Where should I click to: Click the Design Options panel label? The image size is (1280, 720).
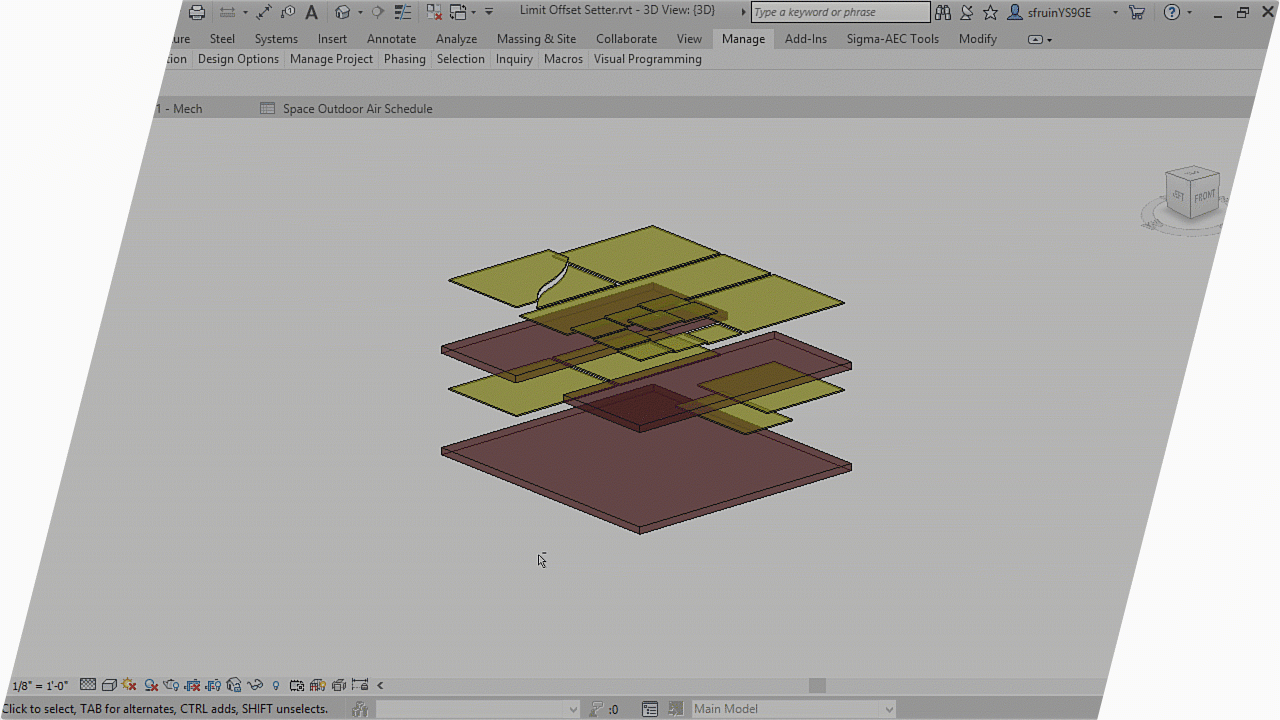coord(238,59)
